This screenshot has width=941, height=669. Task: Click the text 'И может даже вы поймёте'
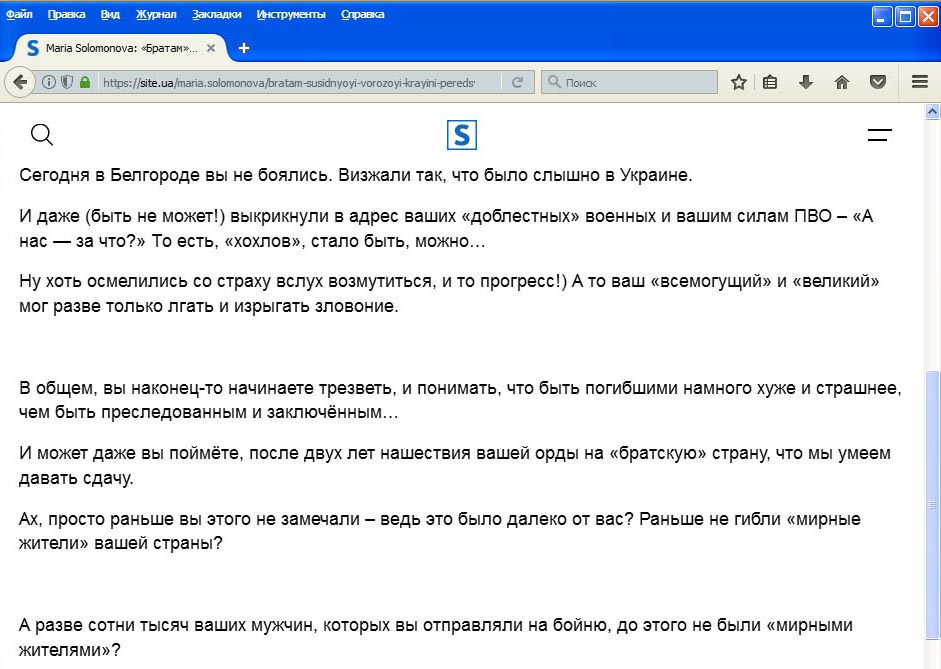[x=131, y=453]
